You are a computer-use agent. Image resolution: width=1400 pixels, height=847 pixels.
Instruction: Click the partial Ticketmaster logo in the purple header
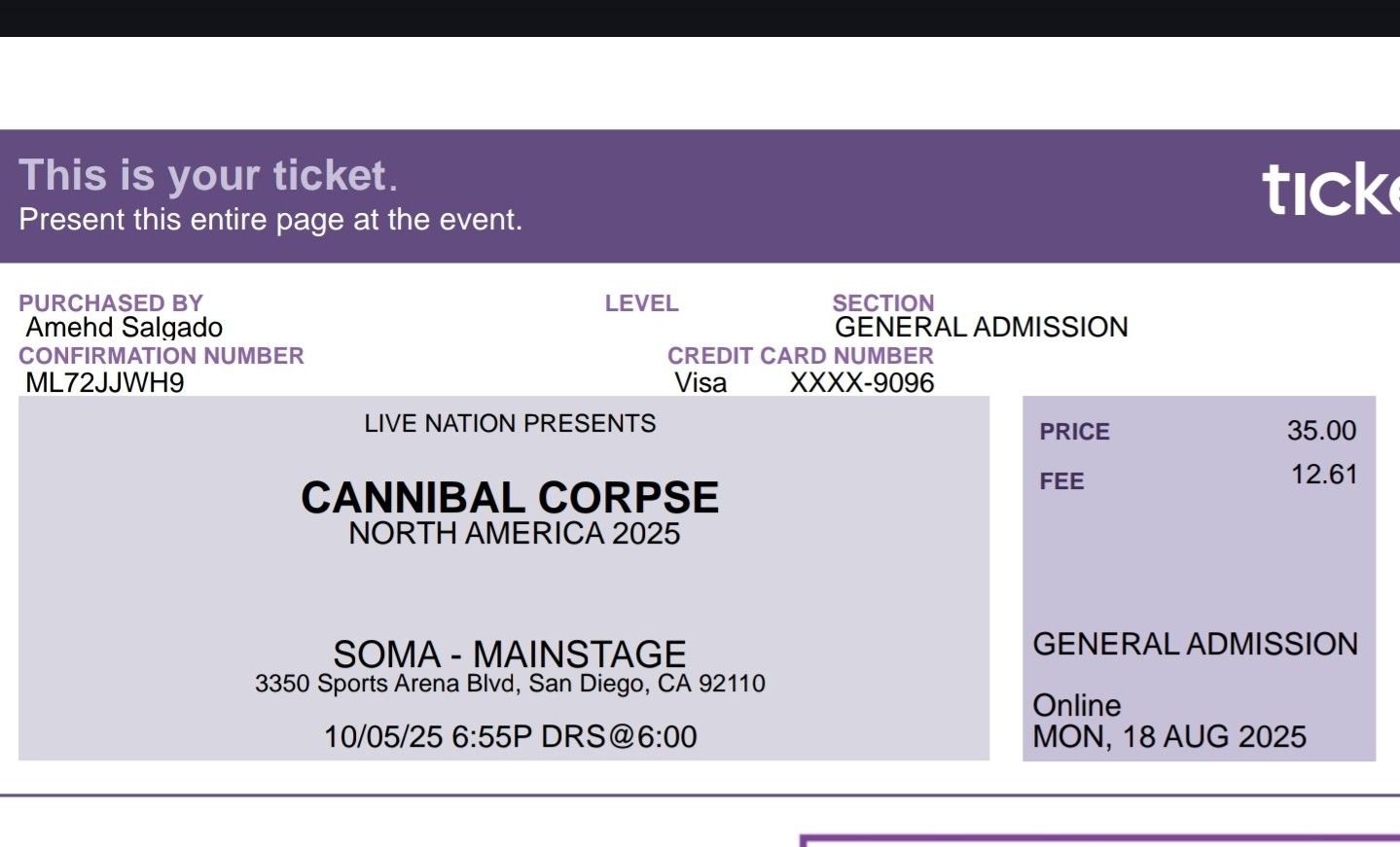[x=1330, y=190]
